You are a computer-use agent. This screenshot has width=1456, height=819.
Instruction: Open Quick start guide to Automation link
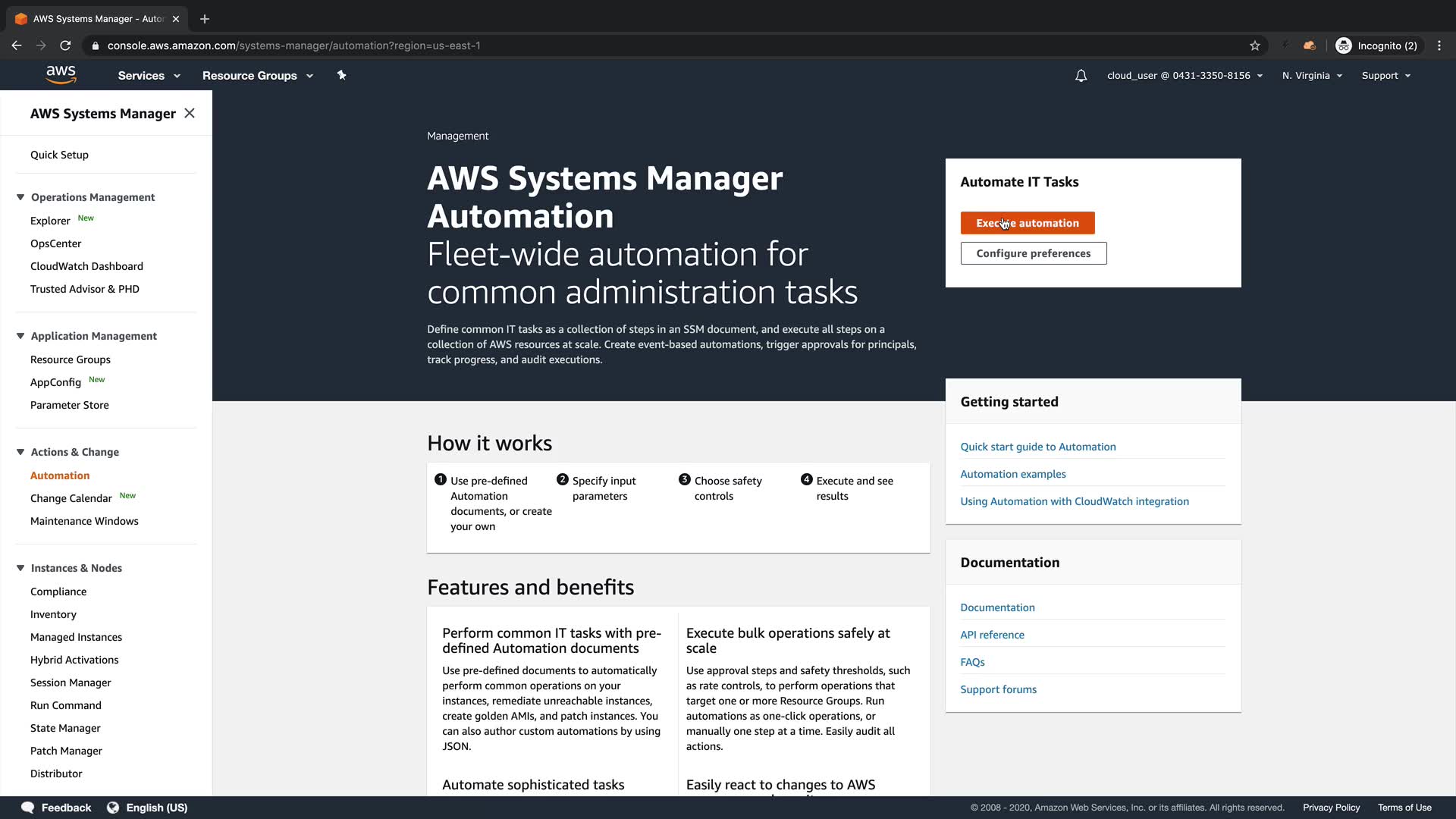pyautogui.click(x=1037, y=447)
